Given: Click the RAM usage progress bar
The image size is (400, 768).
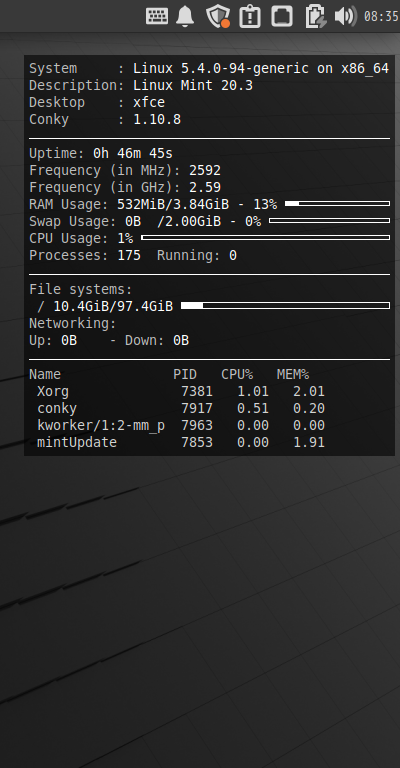Looking at the screenshot, I should pyautogui.click(x=337, y=203).
